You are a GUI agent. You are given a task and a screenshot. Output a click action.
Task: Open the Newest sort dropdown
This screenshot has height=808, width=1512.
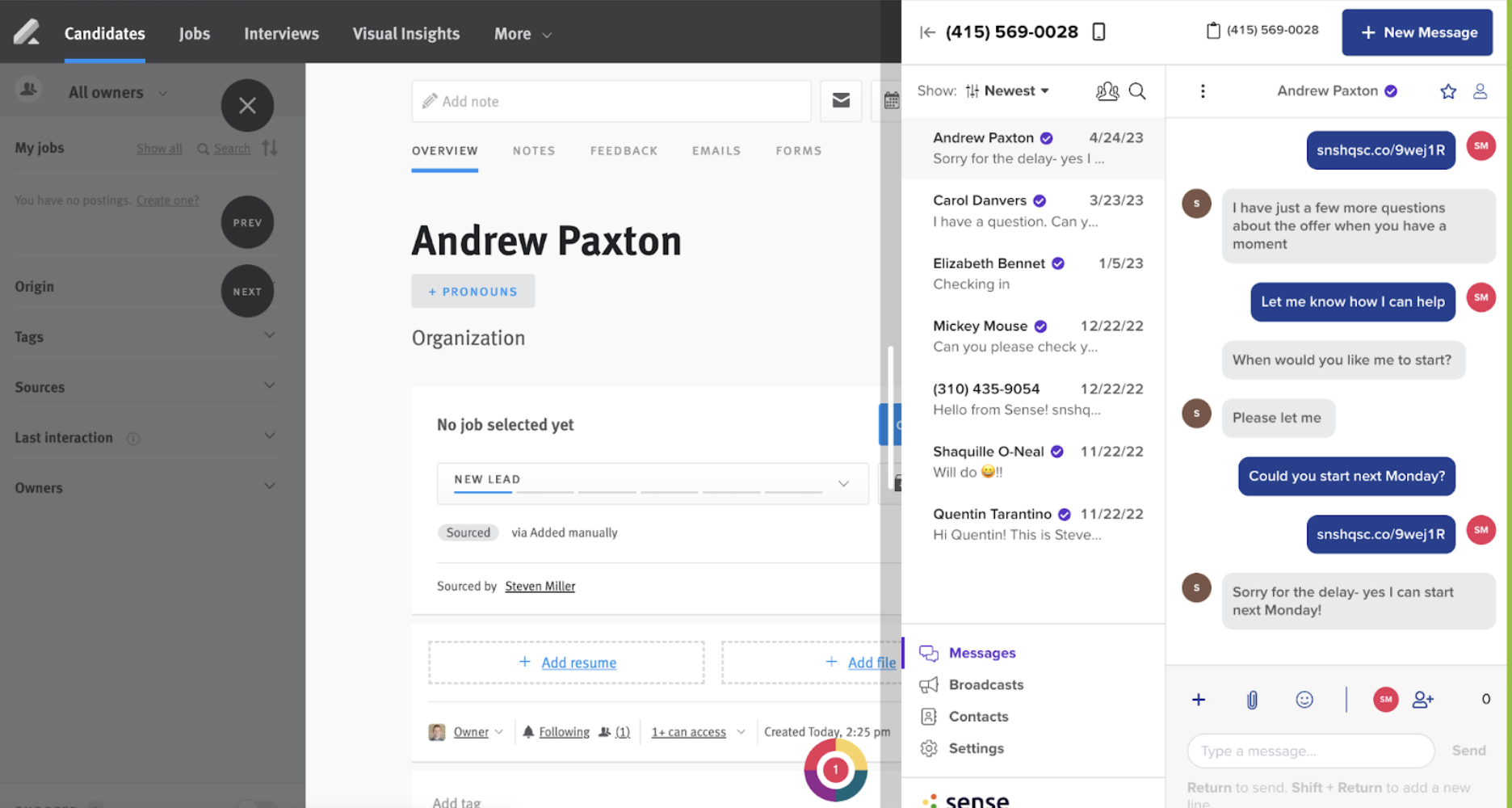point(1008,90)
